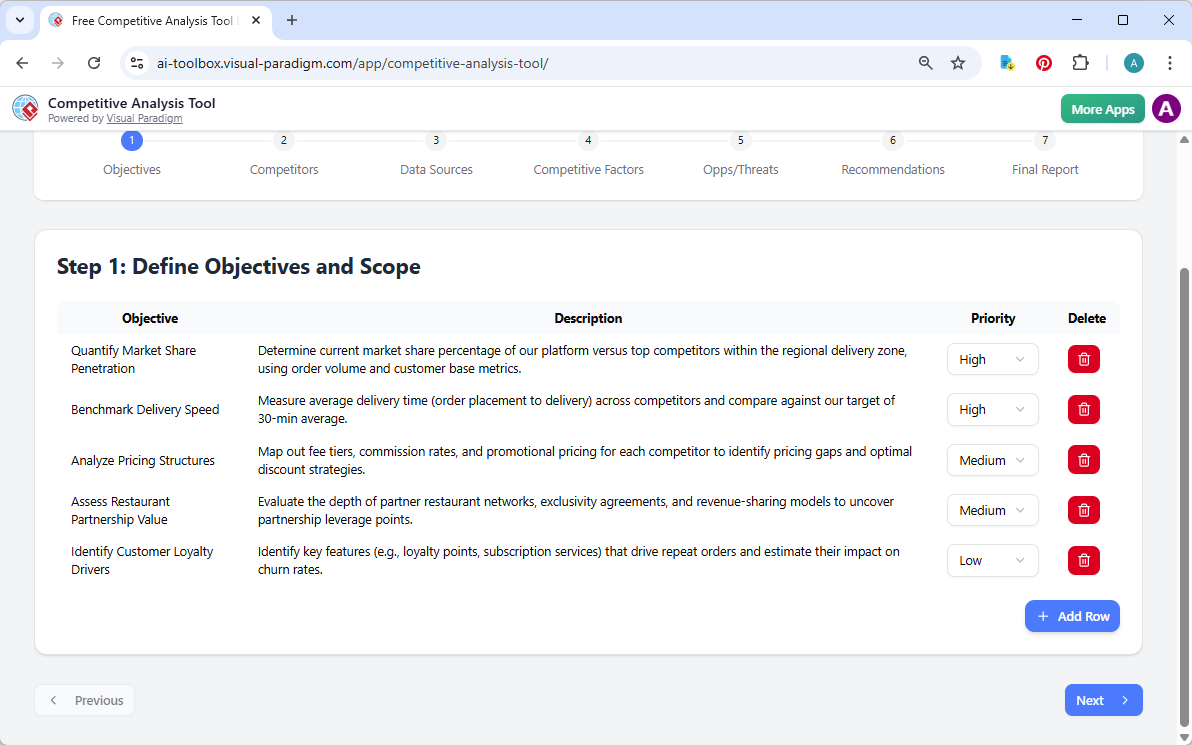Viewport: 1192px width, 745px height.
Task: Open the browser extensions puzzle icon
Action: click(x=1081, y=62)
